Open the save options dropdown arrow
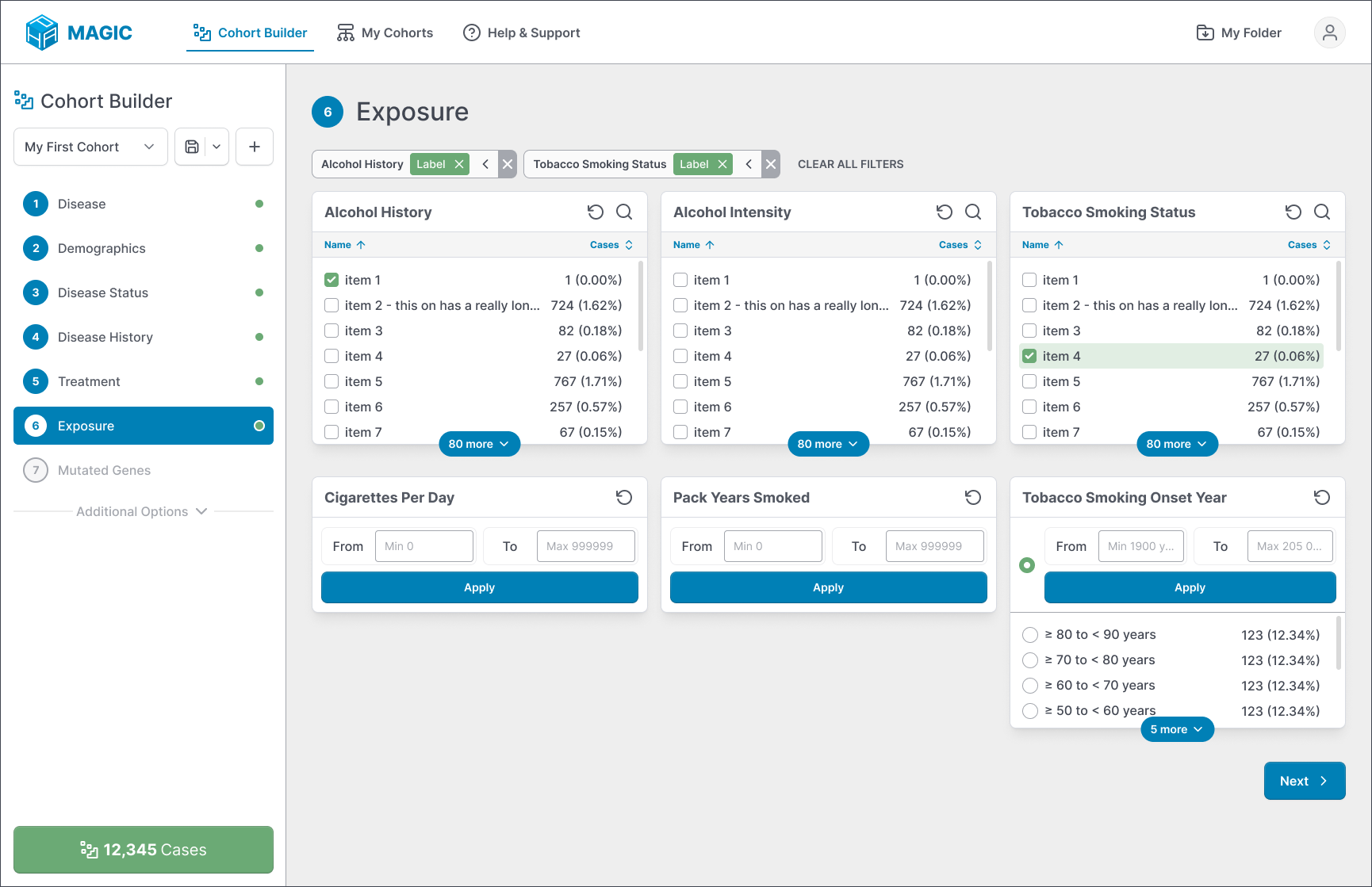 [x=217, y=147]
